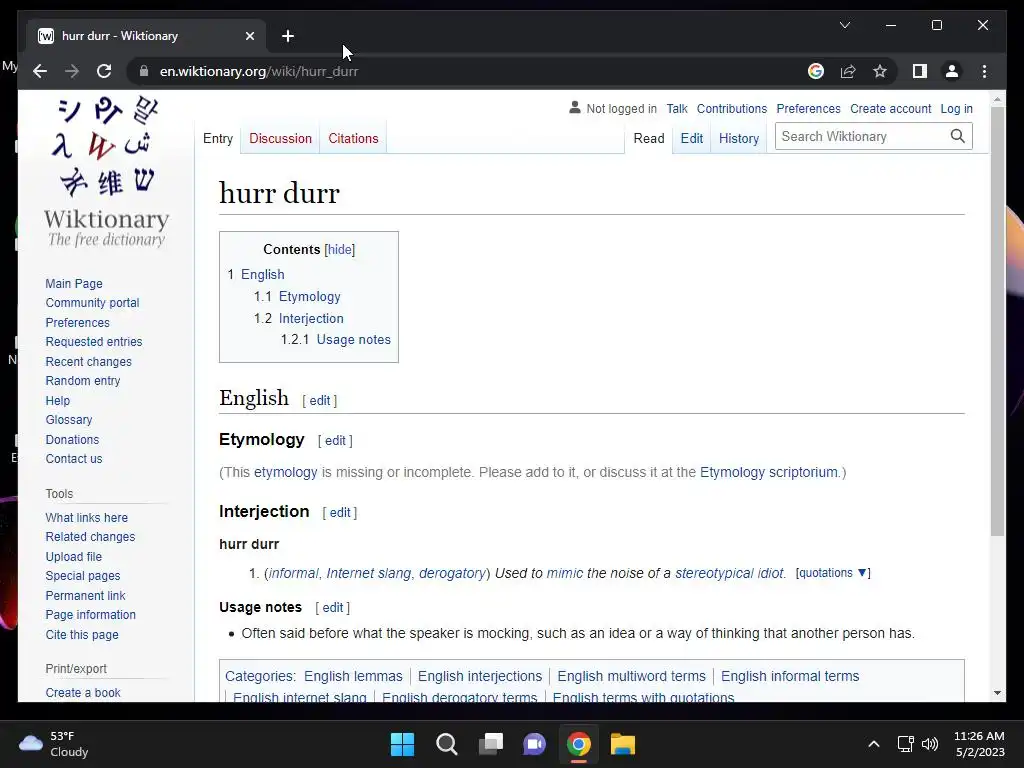Go back to previous page in Chrome
1024x768 pixels.
[x=40, y=71]
